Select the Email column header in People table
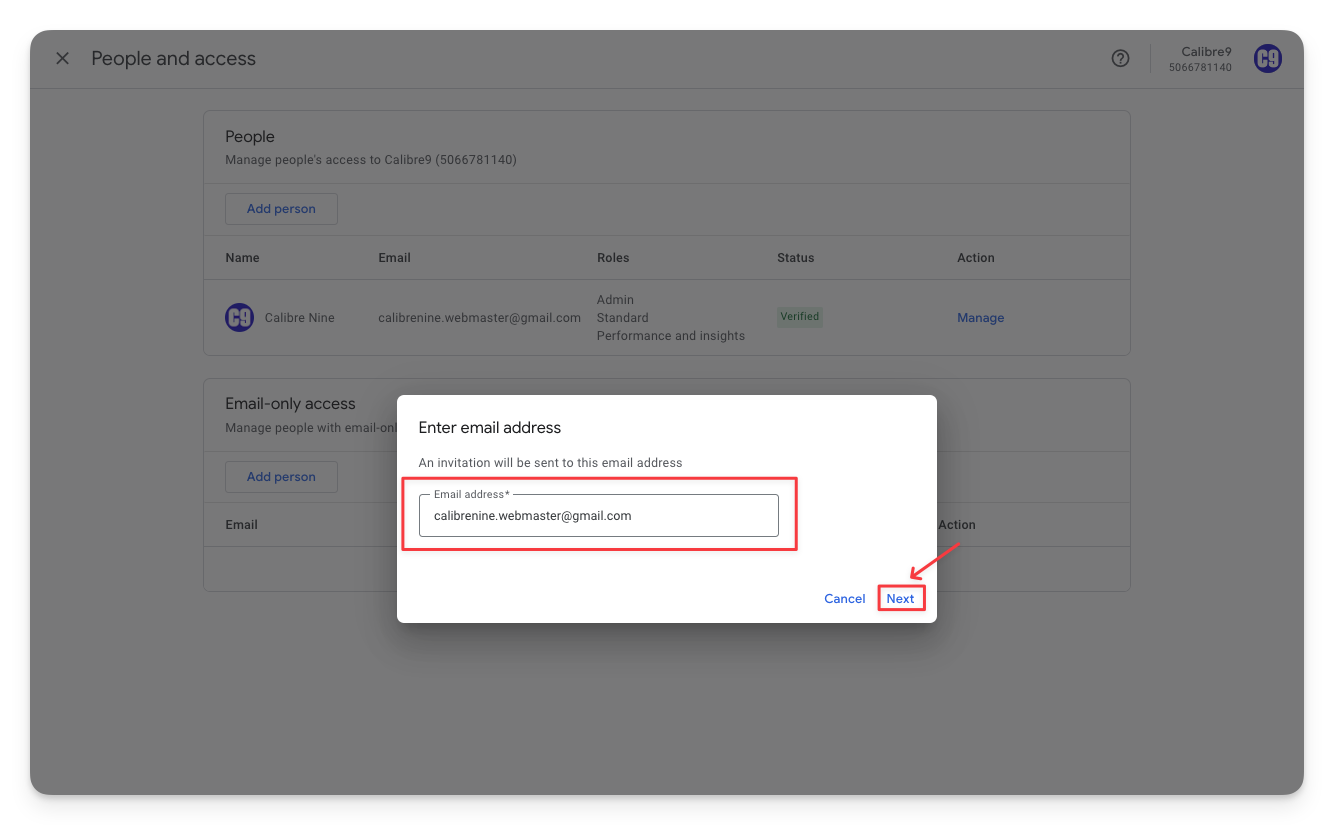1334x825 pixels. tap(394, 258)
